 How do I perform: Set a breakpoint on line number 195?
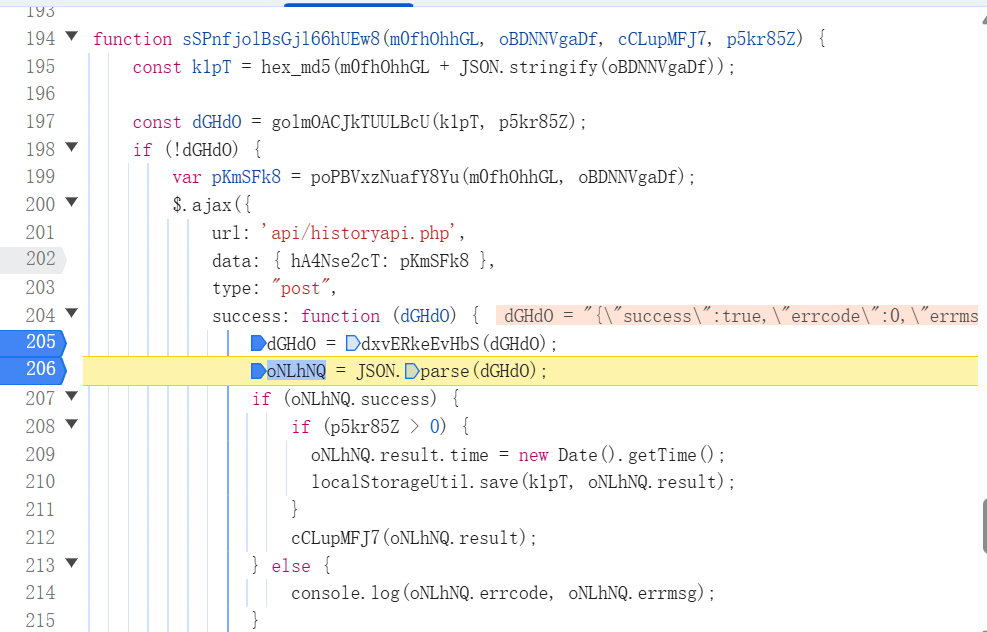[40, 66]
